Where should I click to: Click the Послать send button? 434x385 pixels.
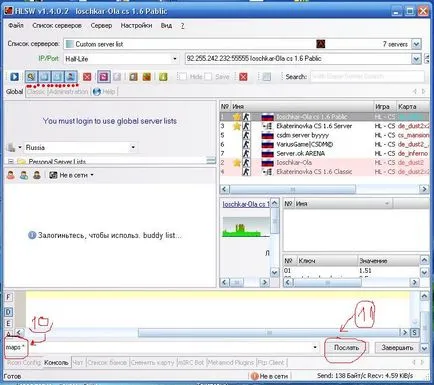point(346,348)
